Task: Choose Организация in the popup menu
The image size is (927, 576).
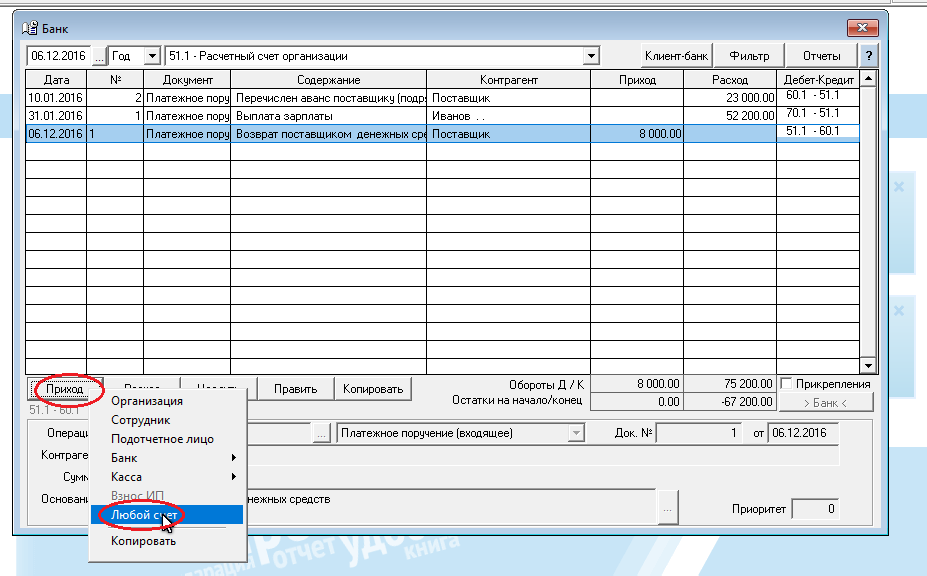Action: (146, 402)
